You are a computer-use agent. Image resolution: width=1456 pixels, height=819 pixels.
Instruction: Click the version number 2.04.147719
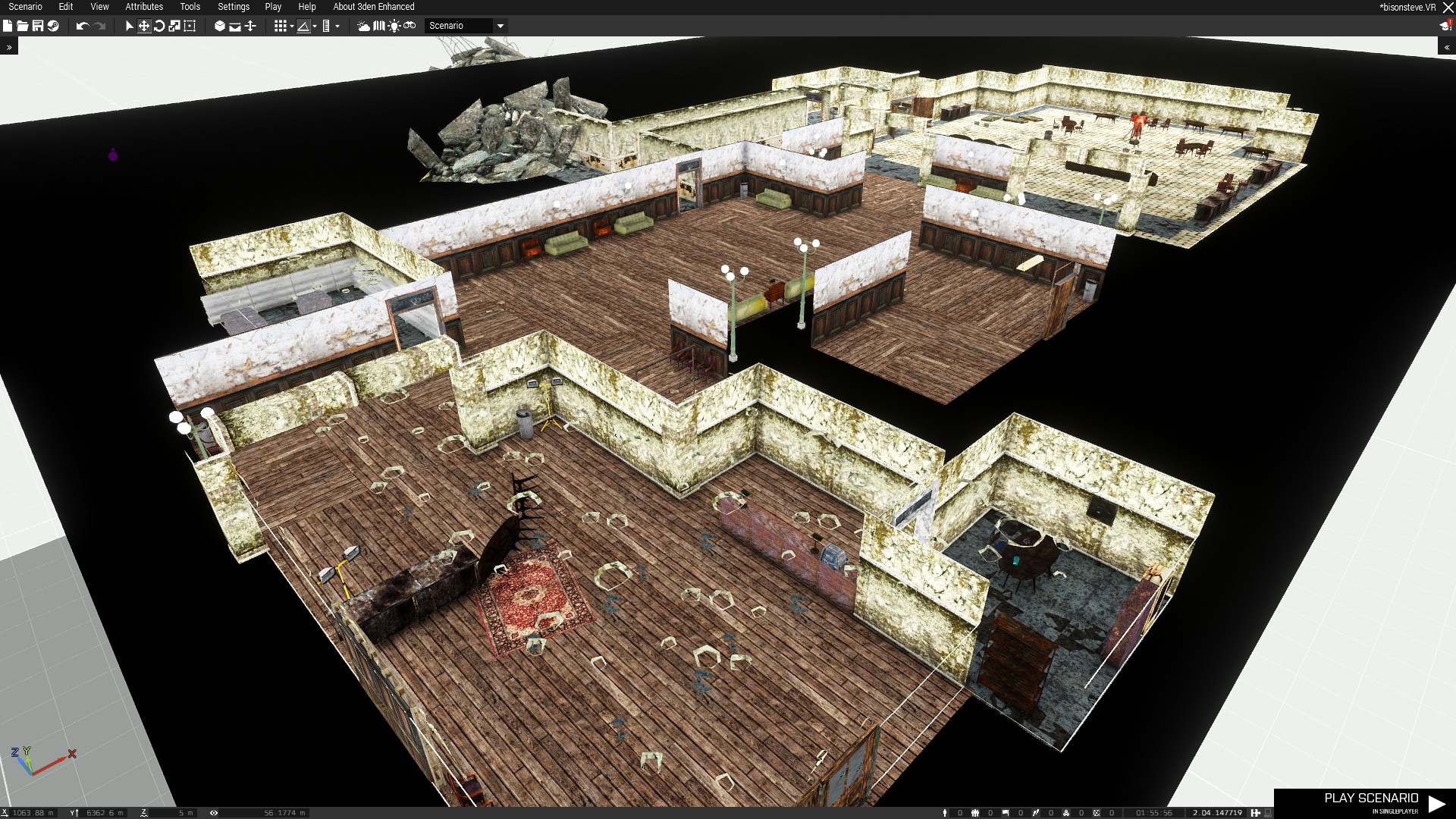[x=1217, y=813]
